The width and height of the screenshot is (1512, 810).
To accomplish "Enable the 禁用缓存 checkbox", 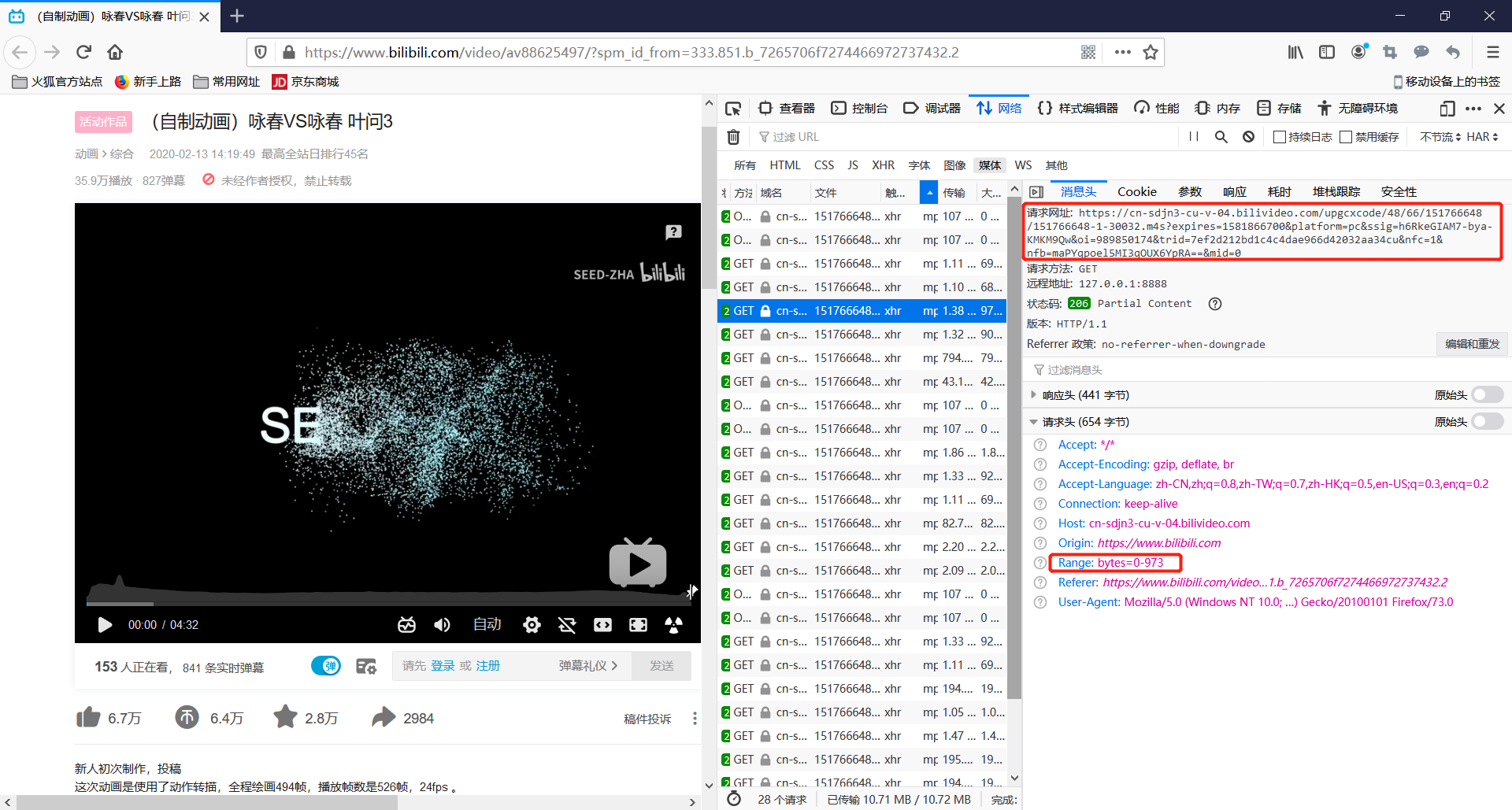I will [1346, 137].
